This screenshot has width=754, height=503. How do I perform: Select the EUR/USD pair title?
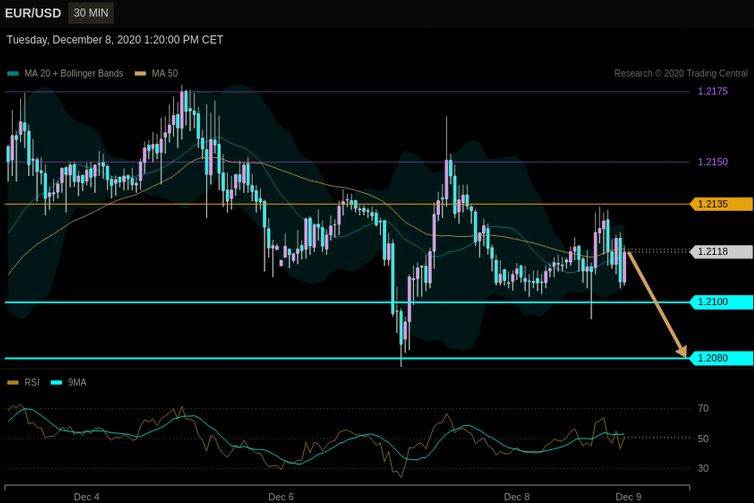[33, 13]
